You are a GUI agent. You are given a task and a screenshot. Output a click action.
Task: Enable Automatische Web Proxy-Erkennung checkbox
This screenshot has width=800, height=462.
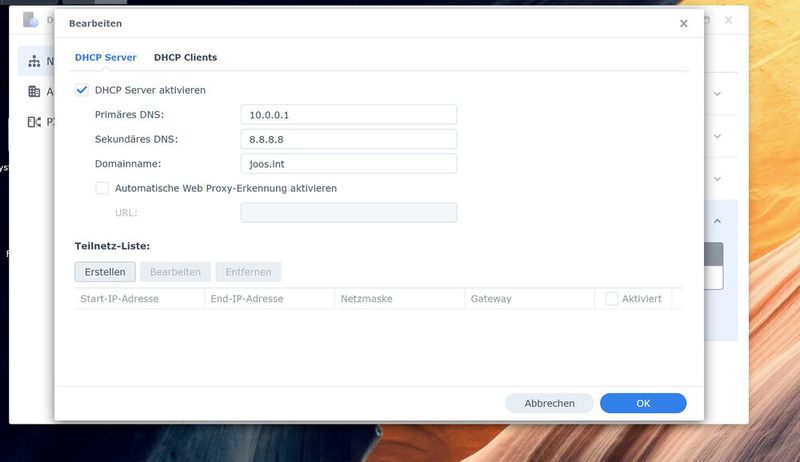click(102, 188)
